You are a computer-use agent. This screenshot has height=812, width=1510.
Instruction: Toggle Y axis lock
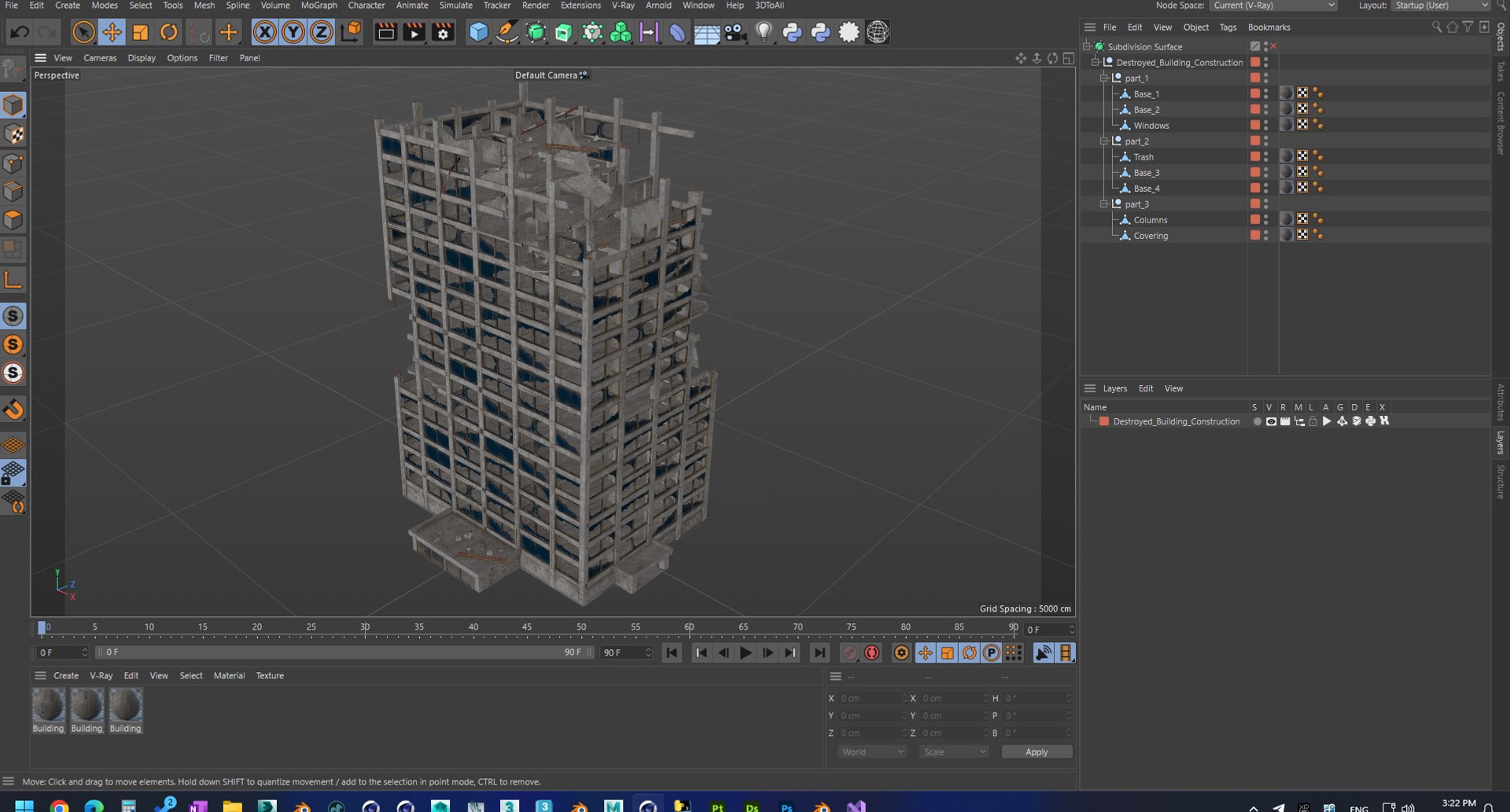(x=293, y=32)
